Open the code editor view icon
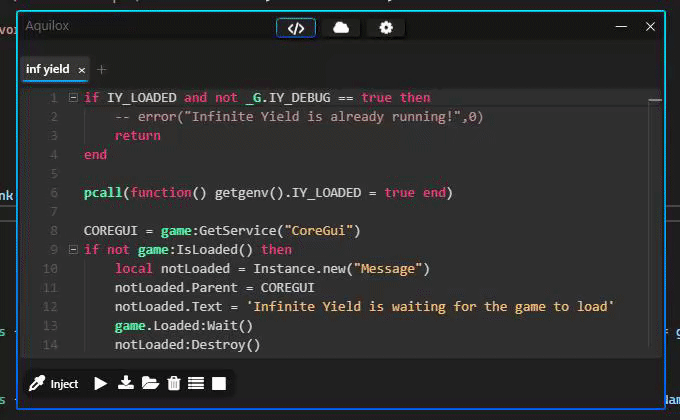The image size is (680, 420). click(x=296, y=28)
